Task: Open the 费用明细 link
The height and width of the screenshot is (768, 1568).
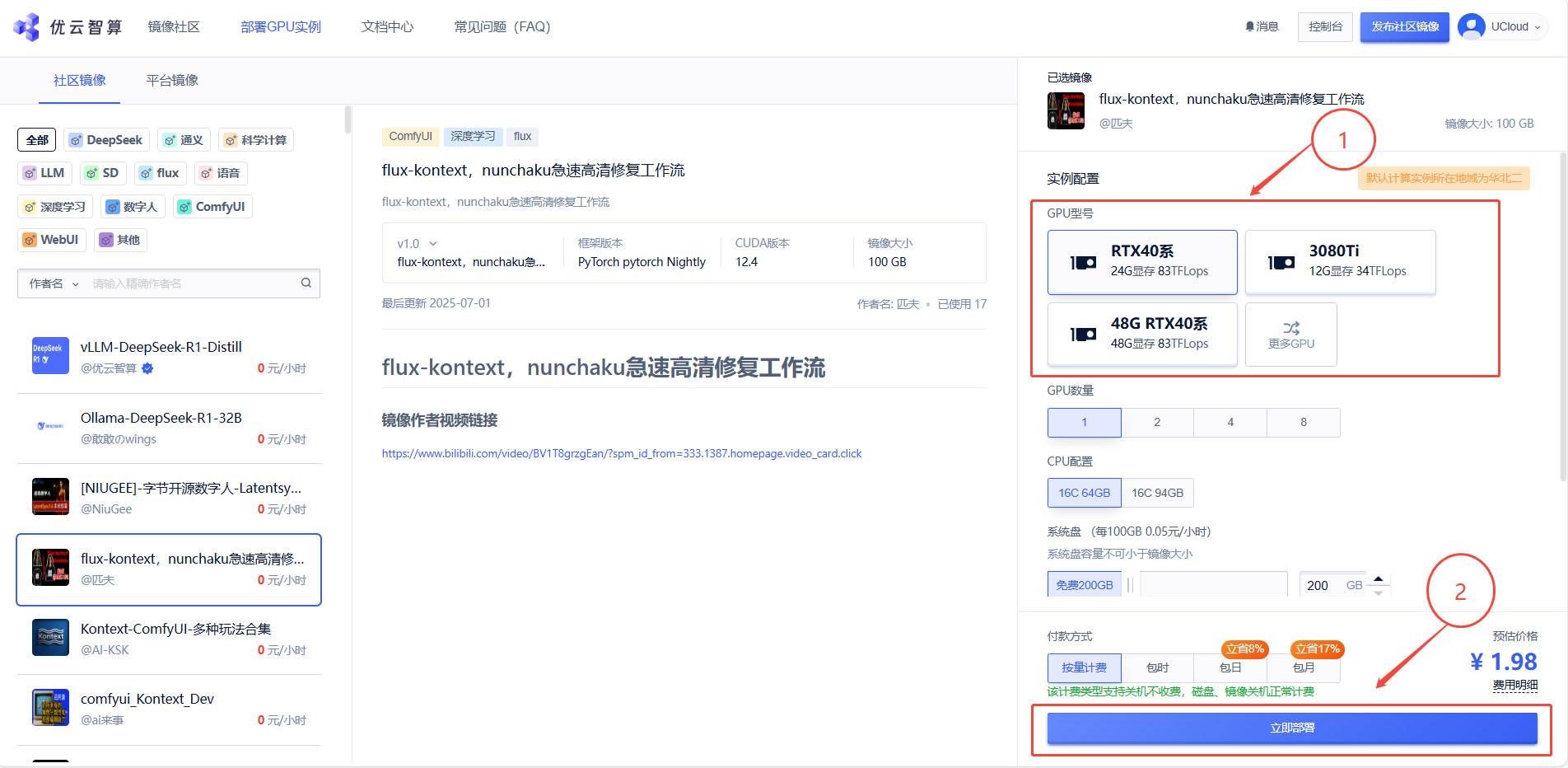Action: click(x=1515, y=685)
